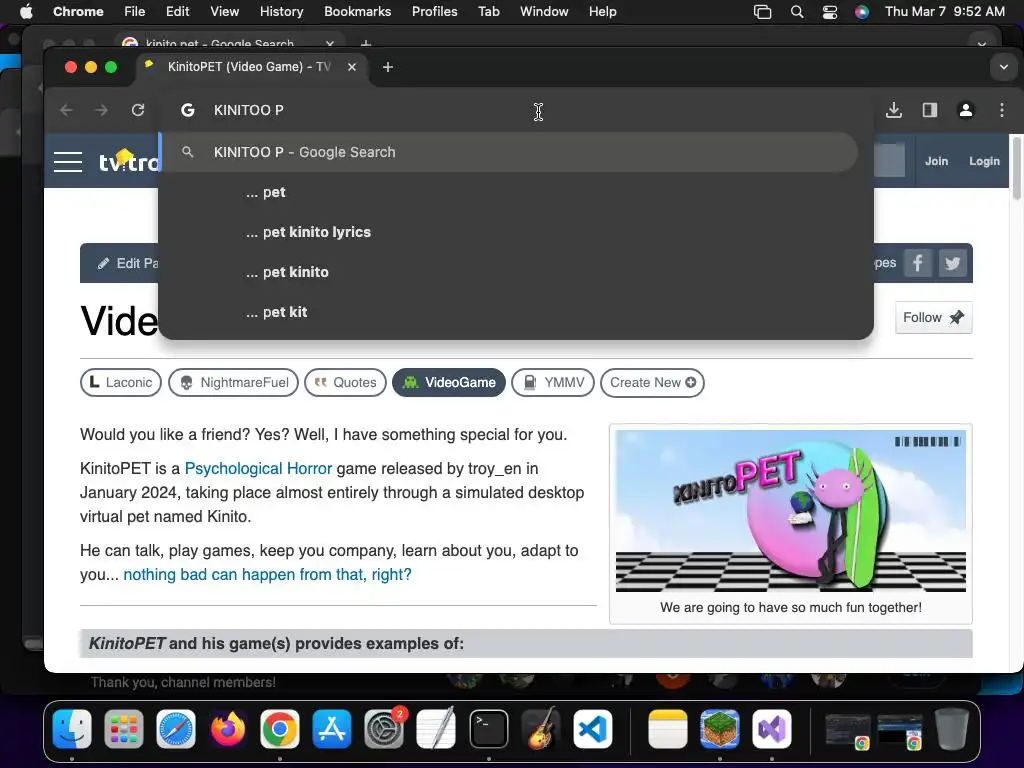This screenshot has height=768, width=1024.
Task: Toggle the Chrome side panel icon
Action: (x=930, y=110)
